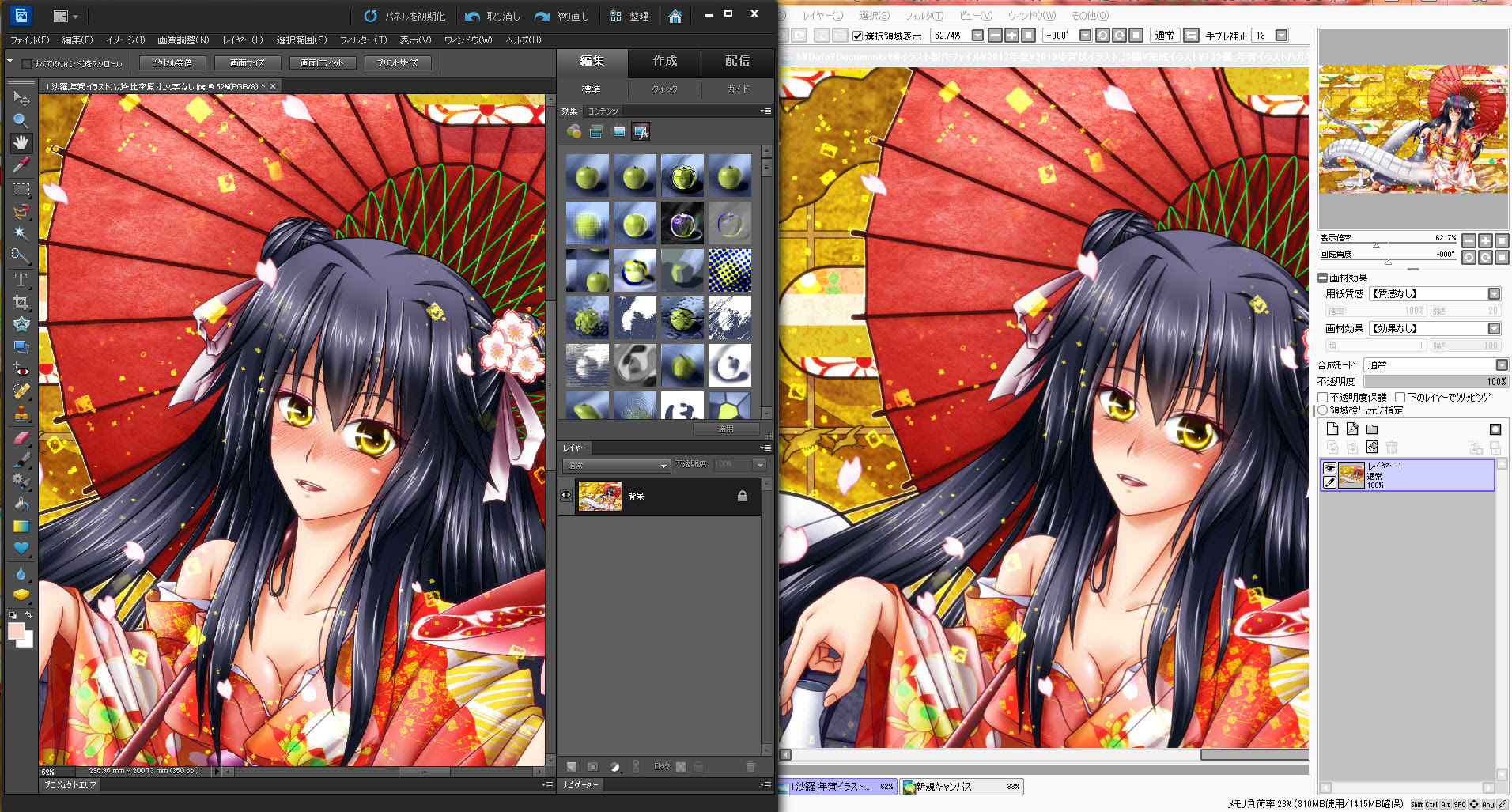Open 用紙質感 dropdown

pyautogui.click(x=1435, y=293)
